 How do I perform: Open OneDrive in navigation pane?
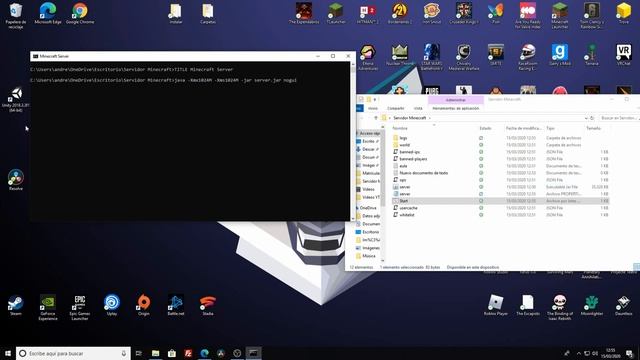[x=368, y=208]
